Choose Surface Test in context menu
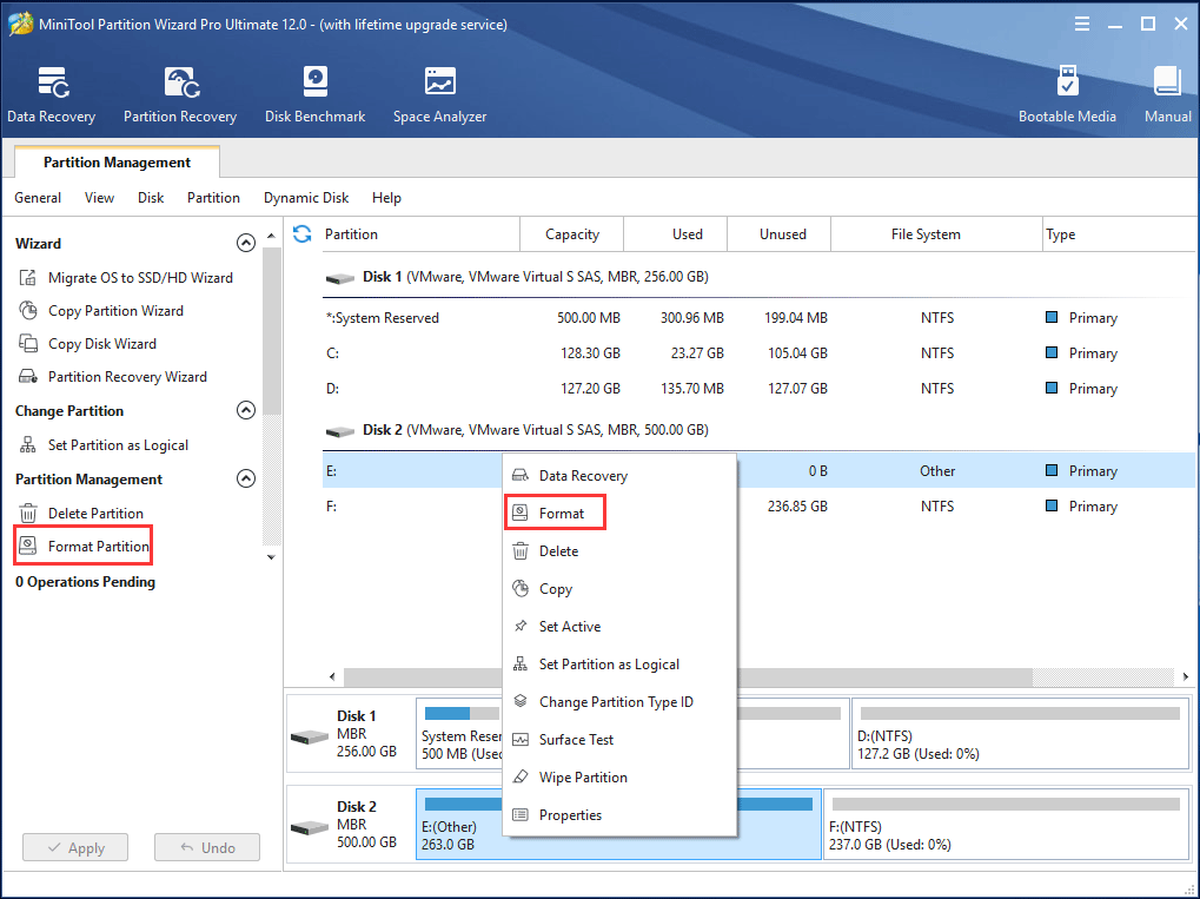Screen dimensions: 1200x899 click(x=620, y=740)
